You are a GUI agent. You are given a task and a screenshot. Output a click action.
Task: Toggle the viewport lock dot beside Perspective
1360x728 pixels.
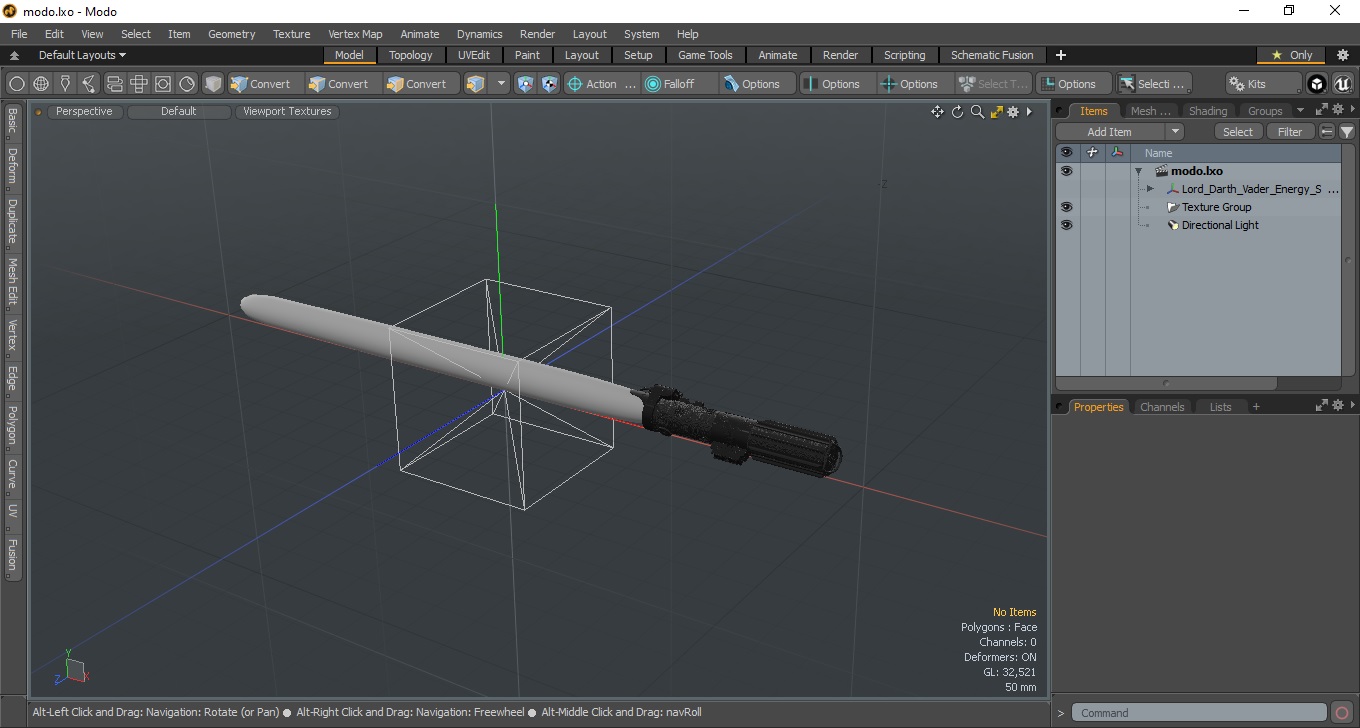39,112
